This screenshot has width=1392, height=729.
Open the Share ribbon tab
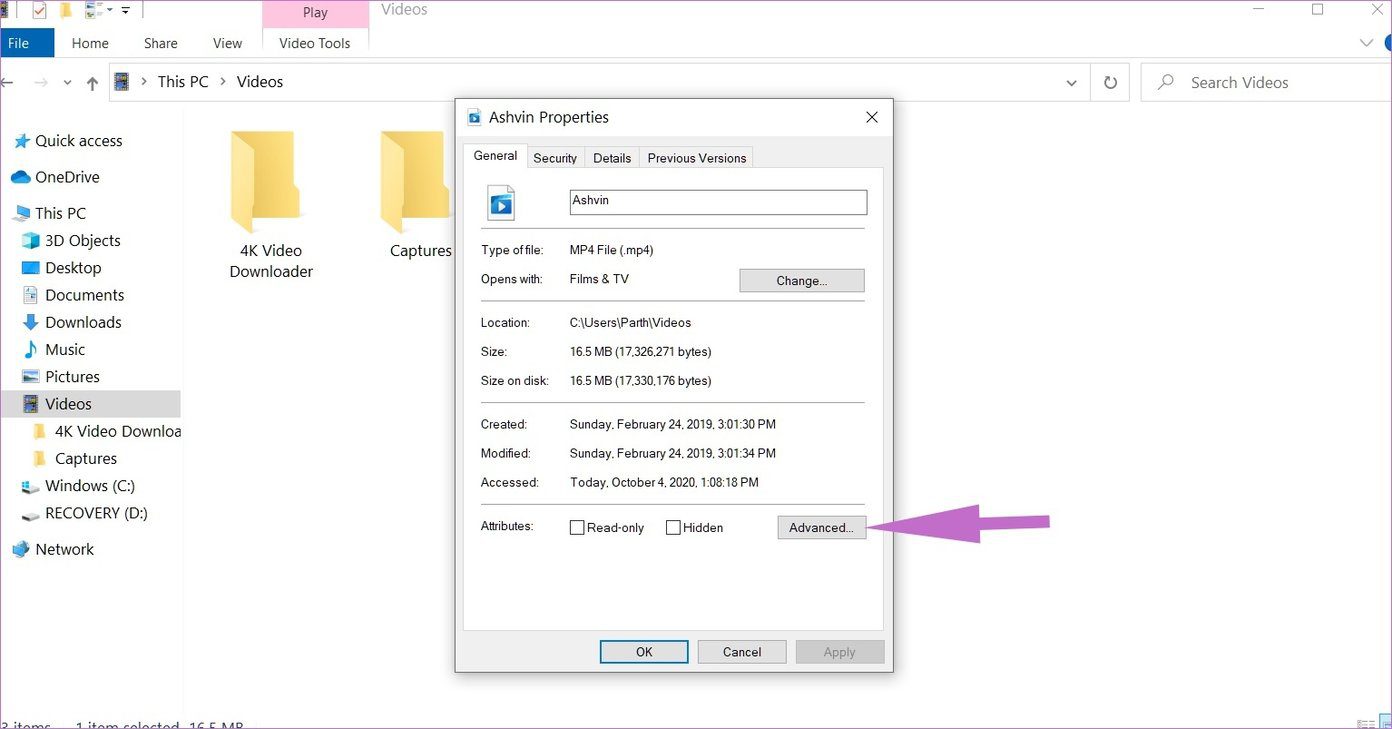point(161,43)
